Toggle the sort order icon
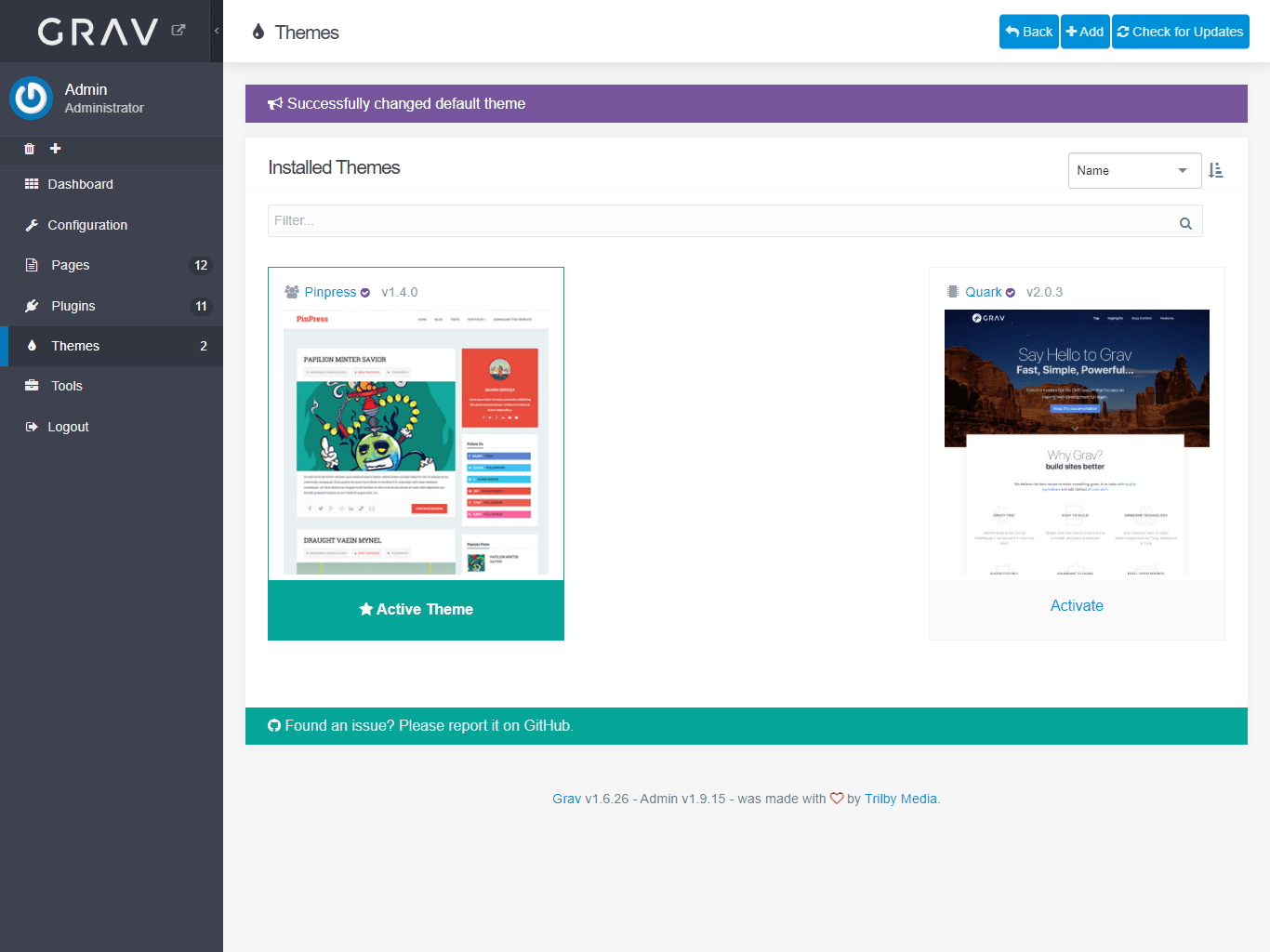 1215,170
